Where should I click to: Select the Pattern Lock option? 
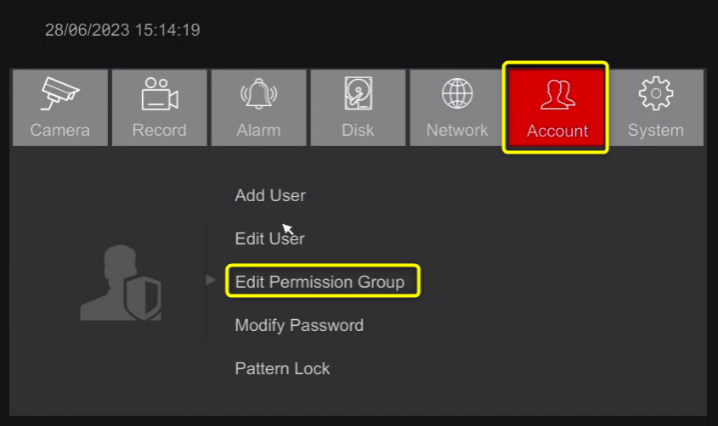click(x=282, y=368)
